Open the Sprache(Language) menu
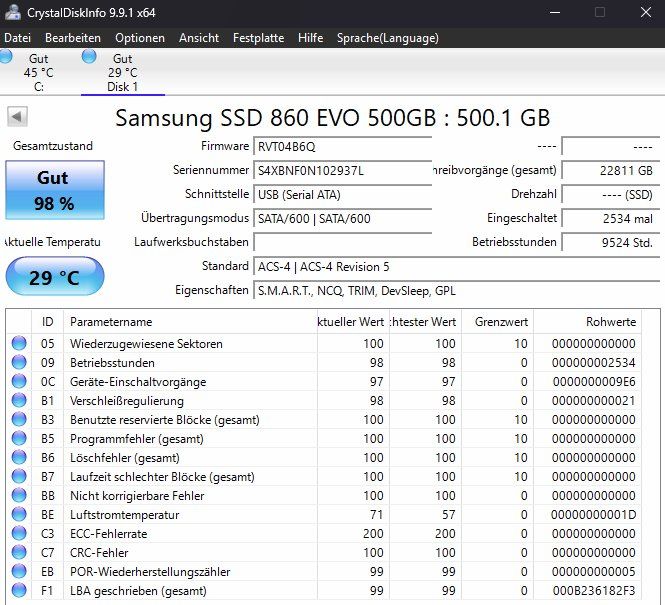Viewport: 665px width, 605px height. tap(388, 38)
